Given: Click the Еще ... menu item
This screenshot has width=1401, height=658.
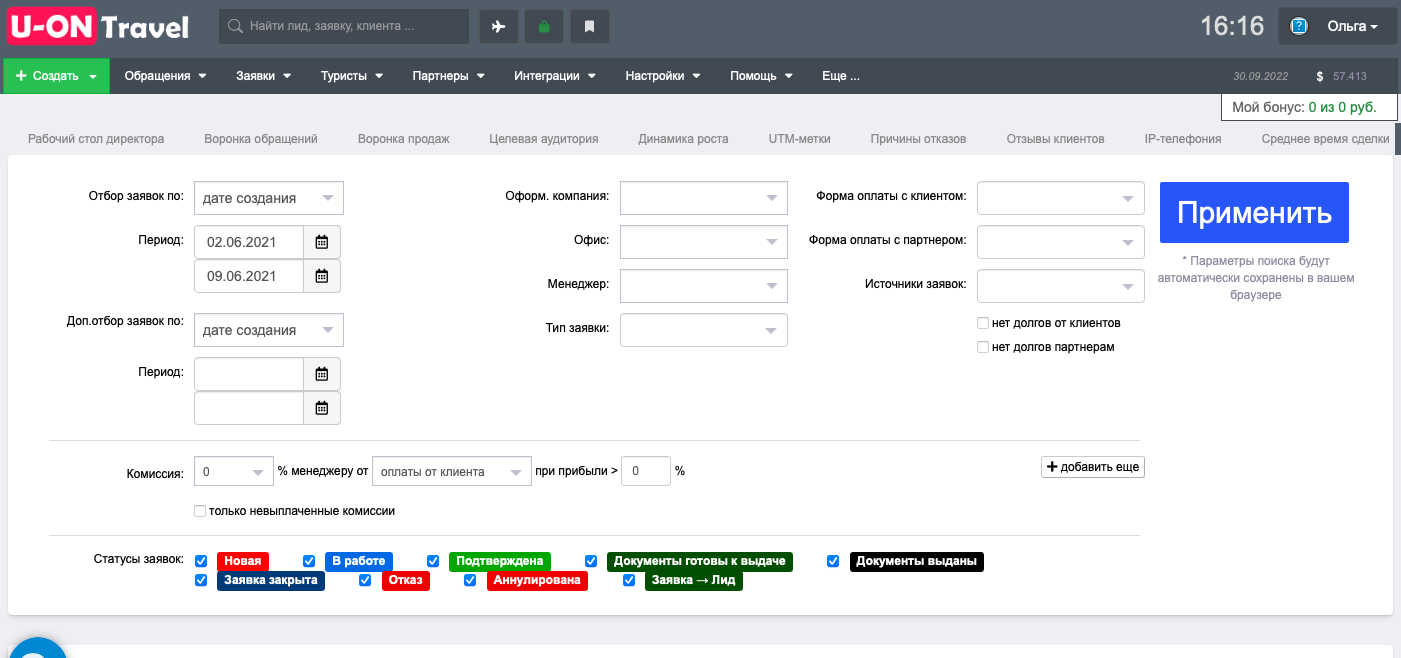Looking at the screenshot, I should pyautogui.click(x=840, y=76).
